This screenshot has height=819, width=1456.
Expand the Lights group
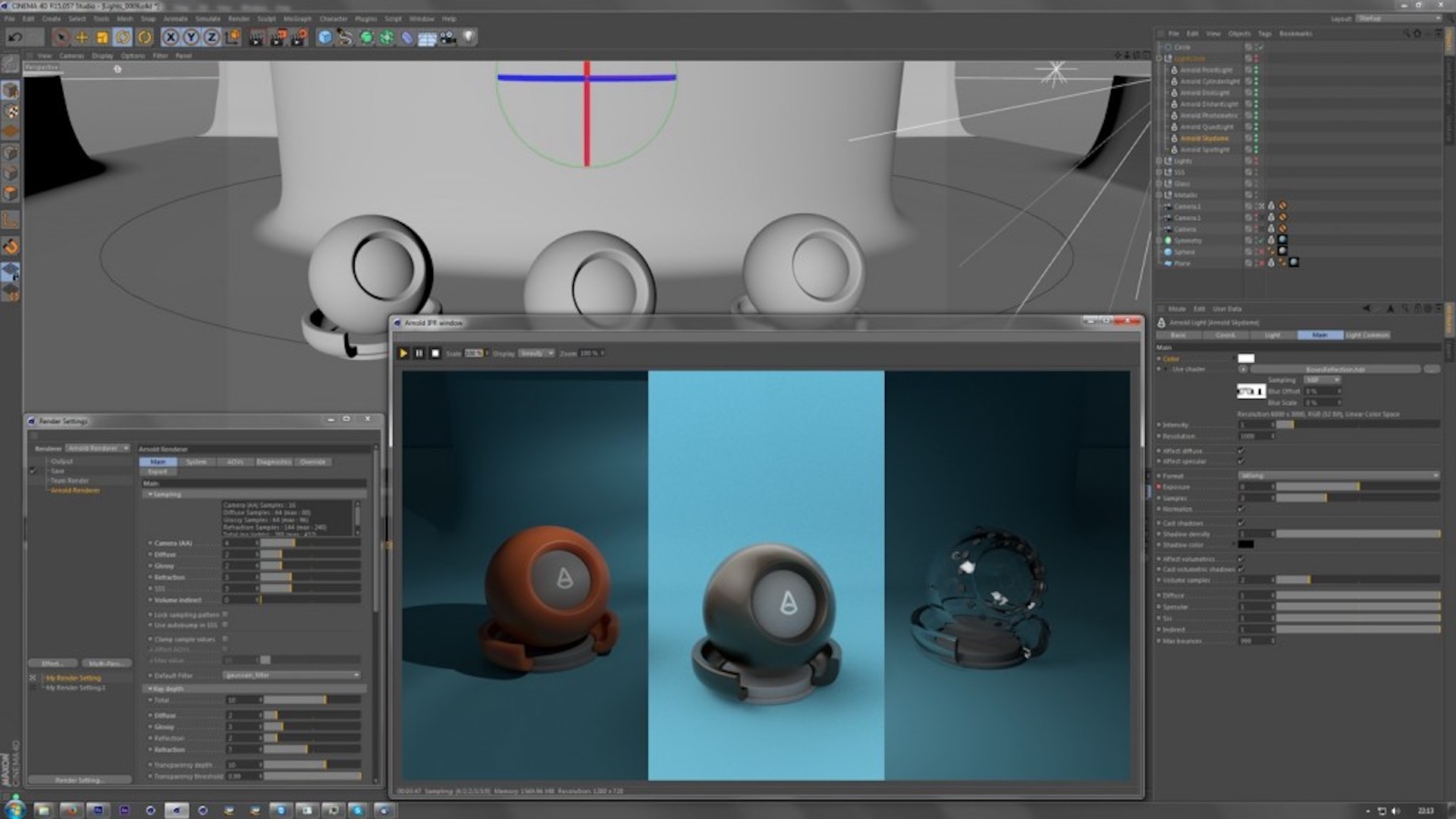[x=1159, y=162]
